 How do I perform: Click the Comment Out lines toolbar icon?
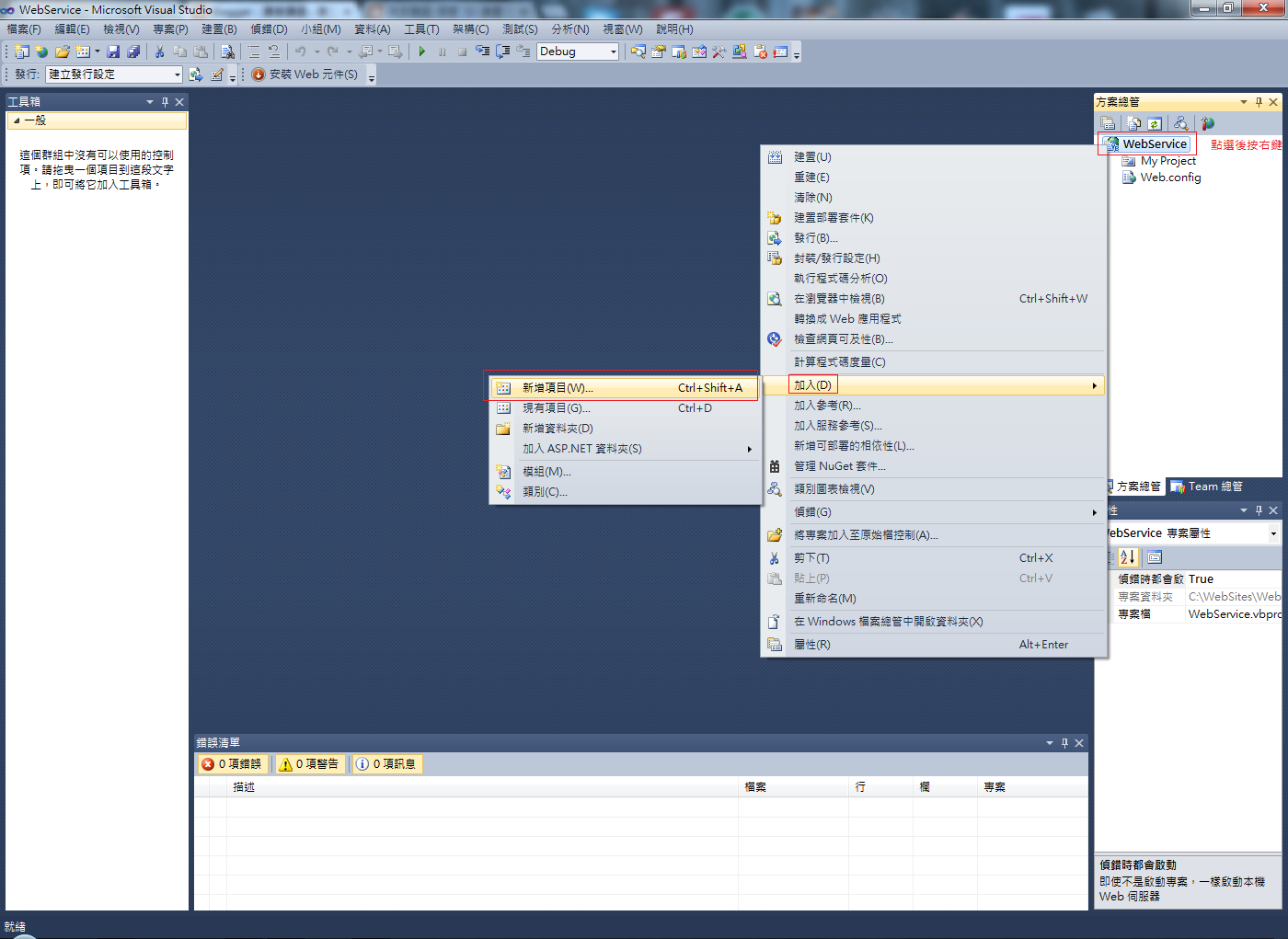[253, 52]
